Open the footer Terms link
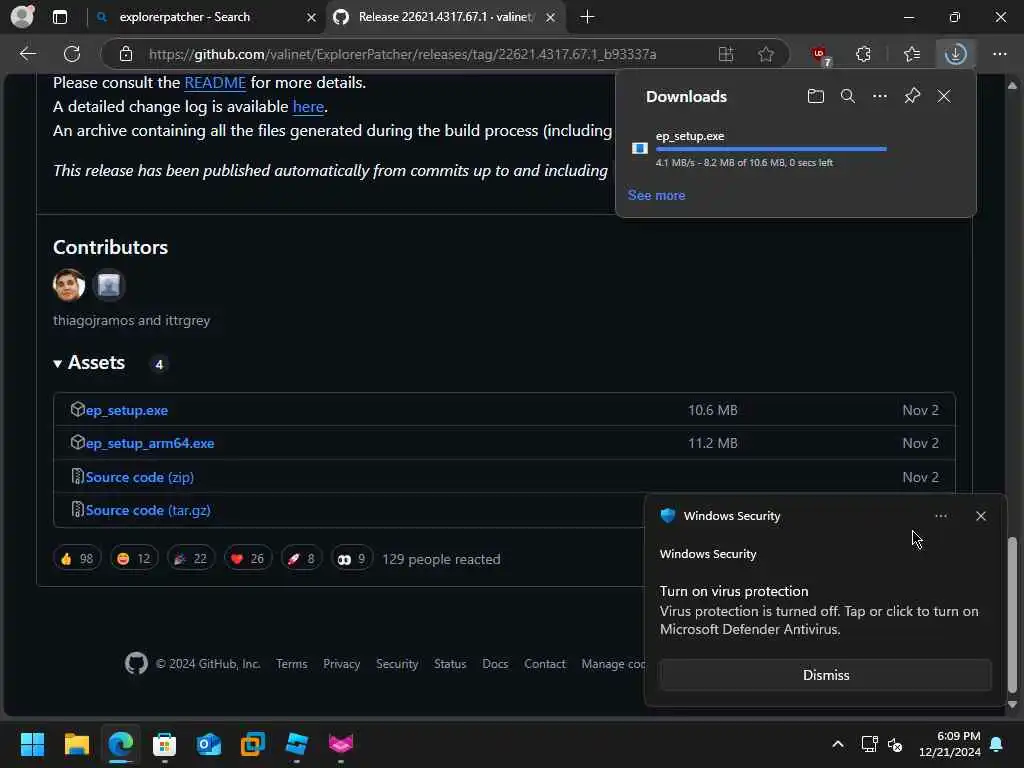Image resolution: width=1024 pixels, height=768 pixels. [291, 664]
